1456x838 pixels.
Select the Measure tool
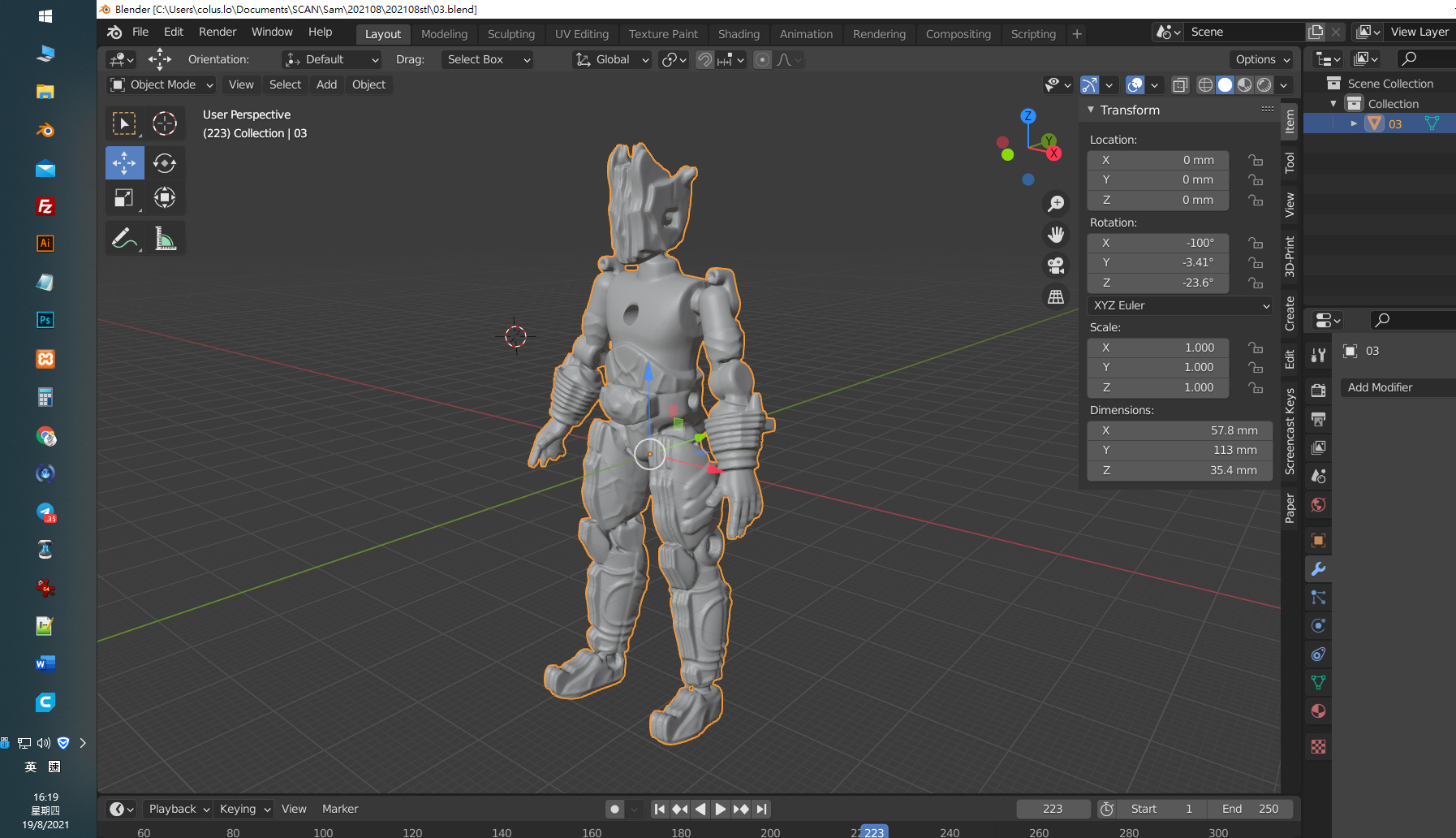pyautogui.click(x=166, y=239)
